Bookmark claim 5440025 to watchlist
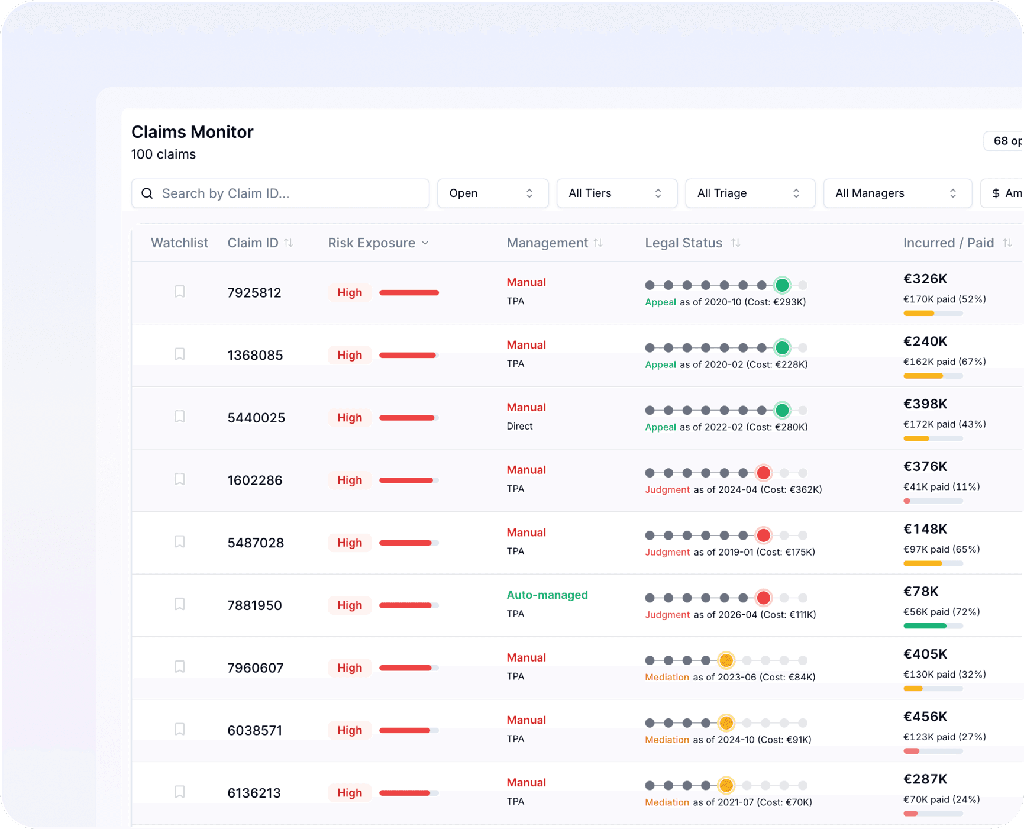 [x=180, y=416]
